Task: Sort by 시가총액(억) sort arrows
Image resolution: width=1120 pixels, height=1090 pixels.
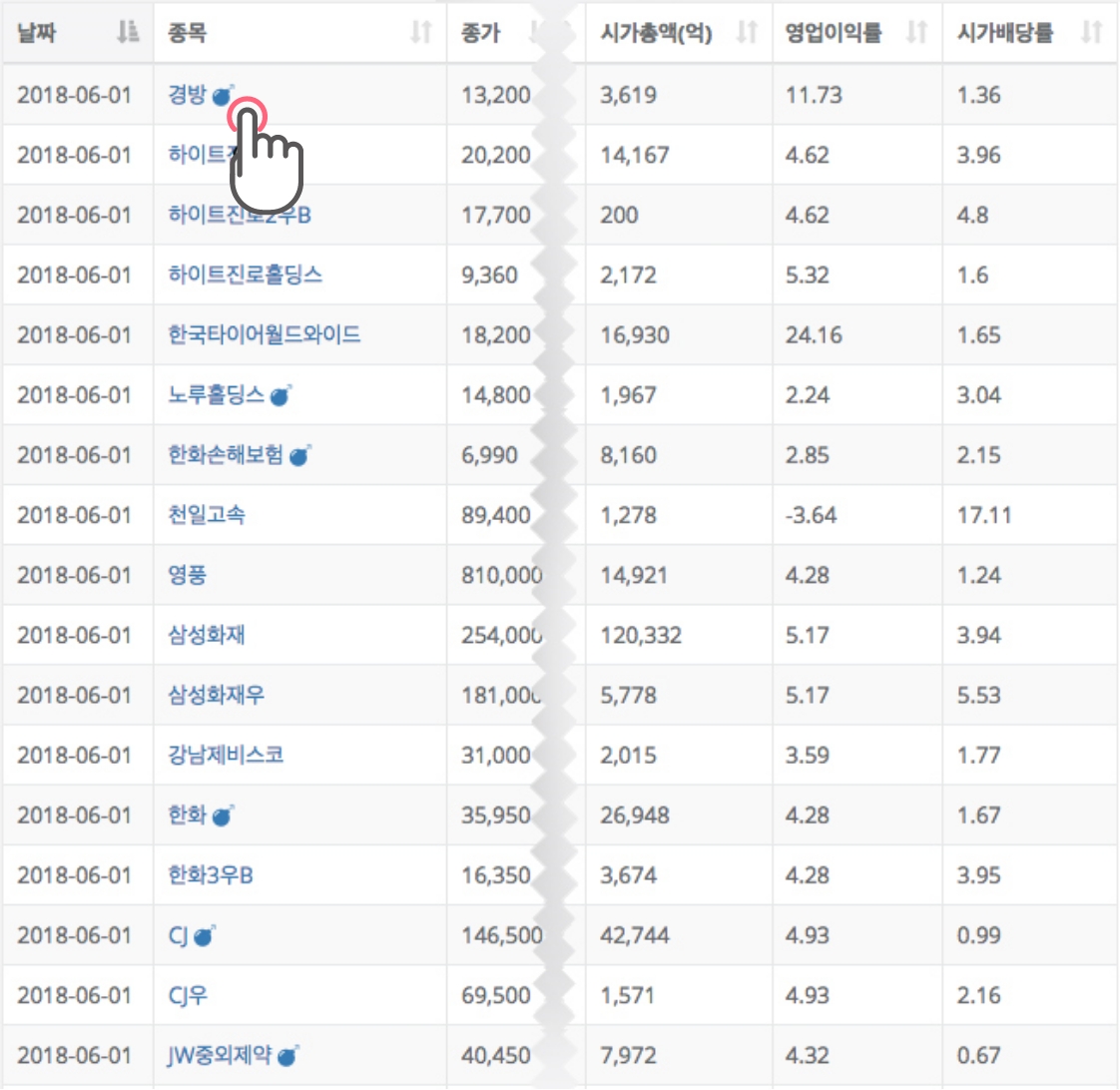Action: pyautogui.click(x=747, y=32)
